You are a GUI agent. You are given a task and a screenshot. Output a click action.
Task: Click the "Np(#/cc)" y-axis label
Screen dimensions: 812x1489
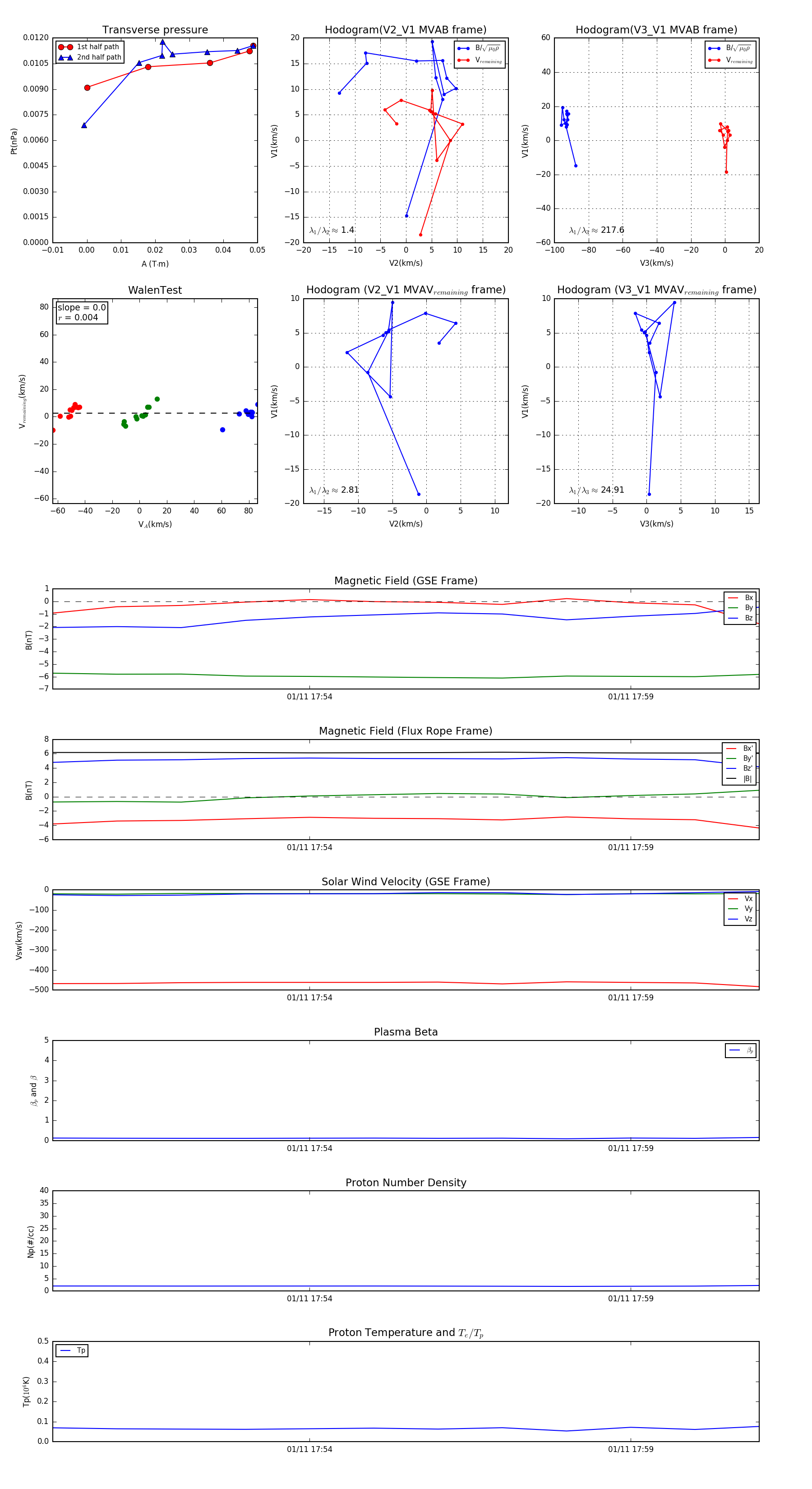pyautogui.click(x=31, y=1242)
